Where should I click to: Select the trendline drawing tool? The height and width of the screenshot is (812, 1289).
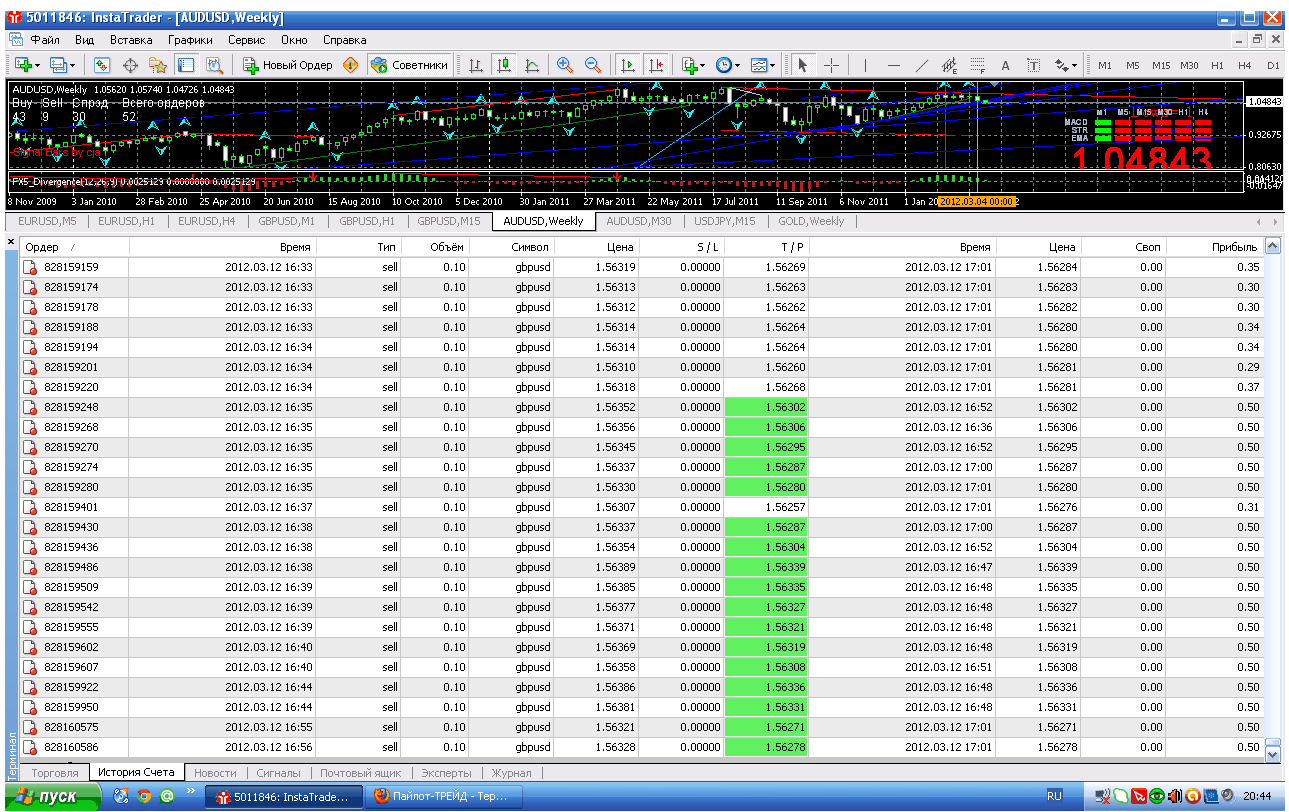click(922, 65)
